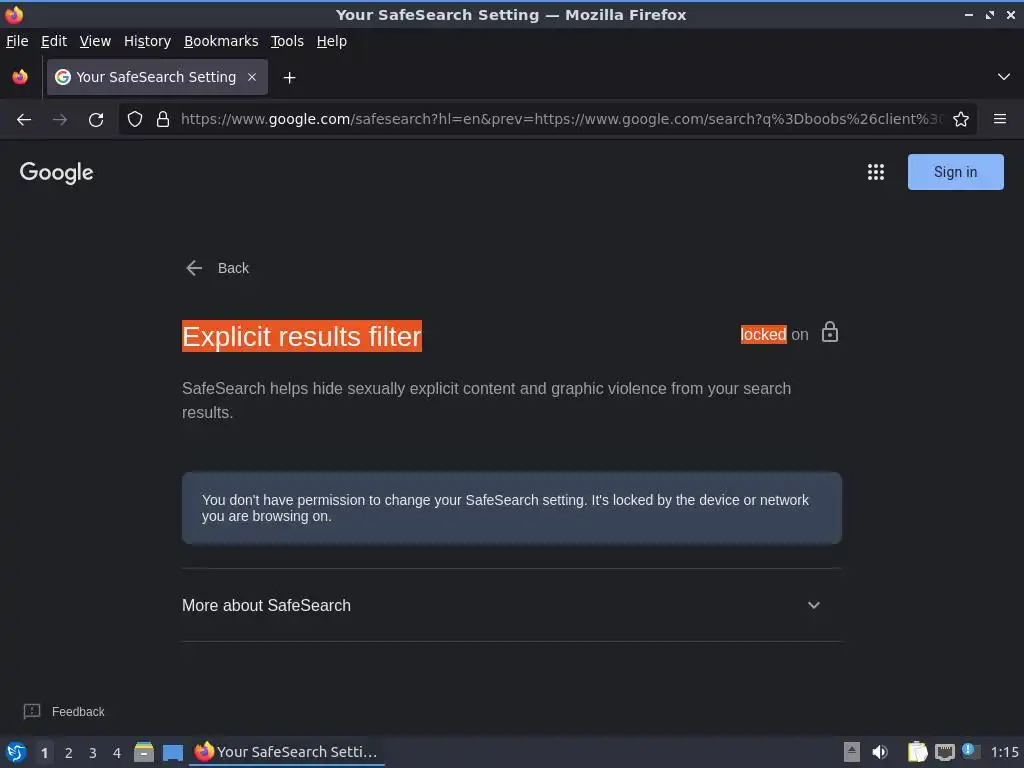View site security via the padlock icon

[x=163, y=119]
